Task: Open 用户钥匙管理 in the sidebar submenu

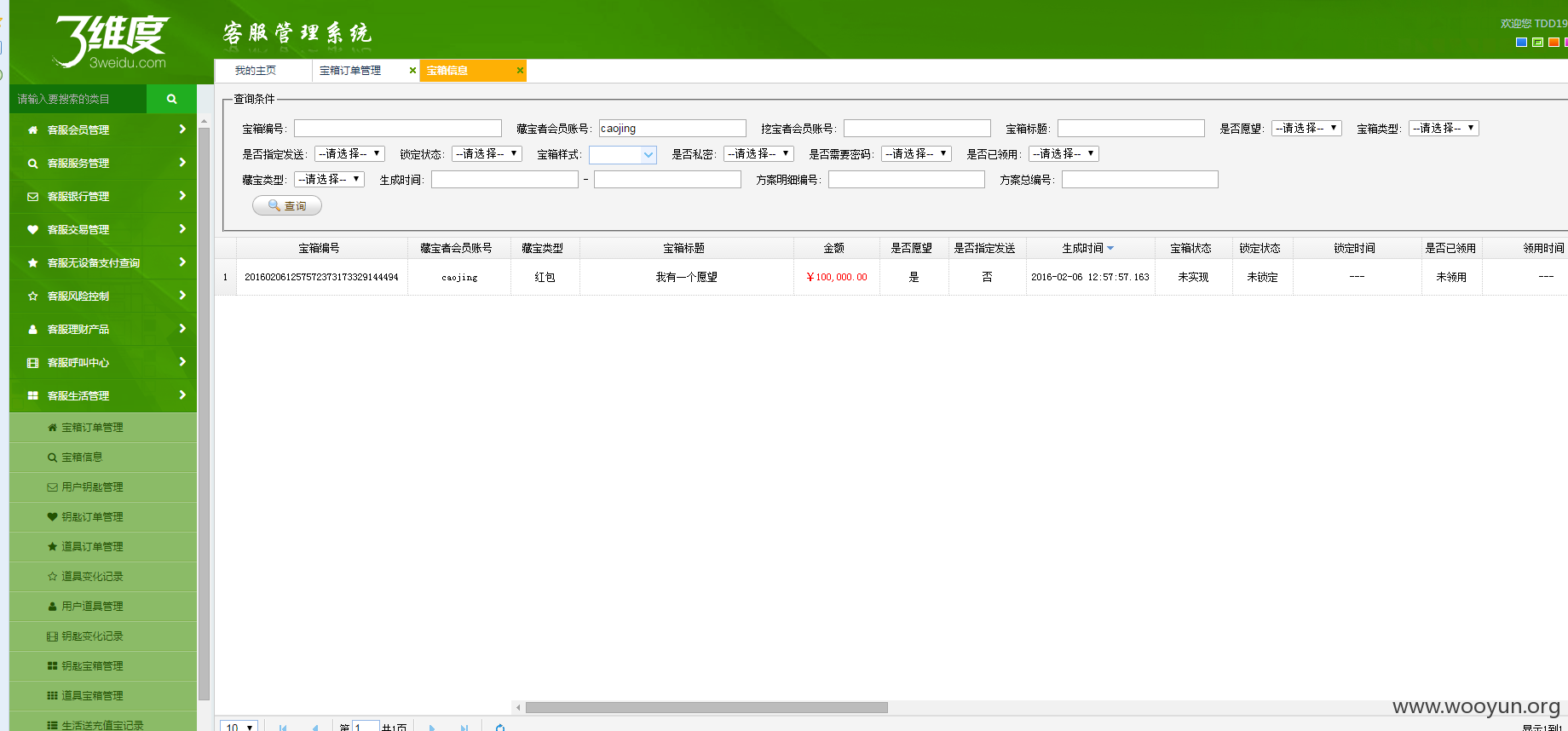Action: pos(103,486)
